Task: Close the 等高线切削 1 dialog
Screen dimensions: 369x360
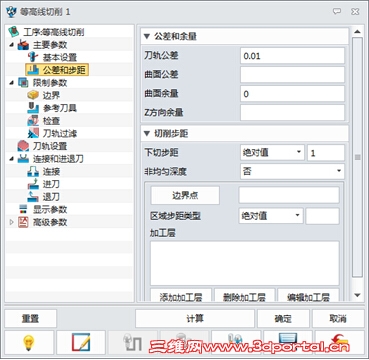Action: click(355, 12)
